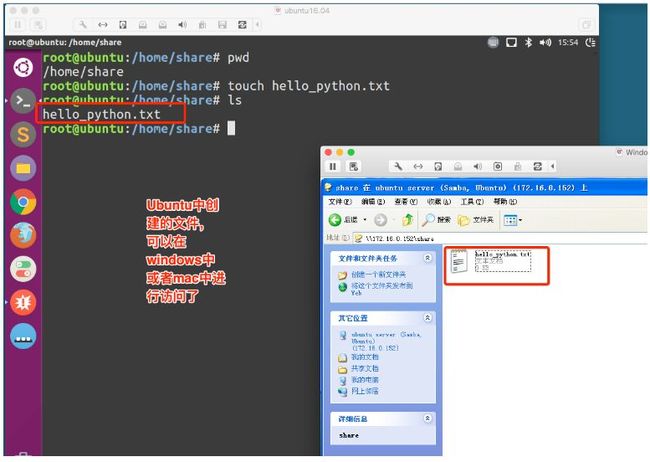The height and width of the screenshot is (462, 650).
Task: Open the 帮助(H) menu in Explorer
Action: point(505,202)
